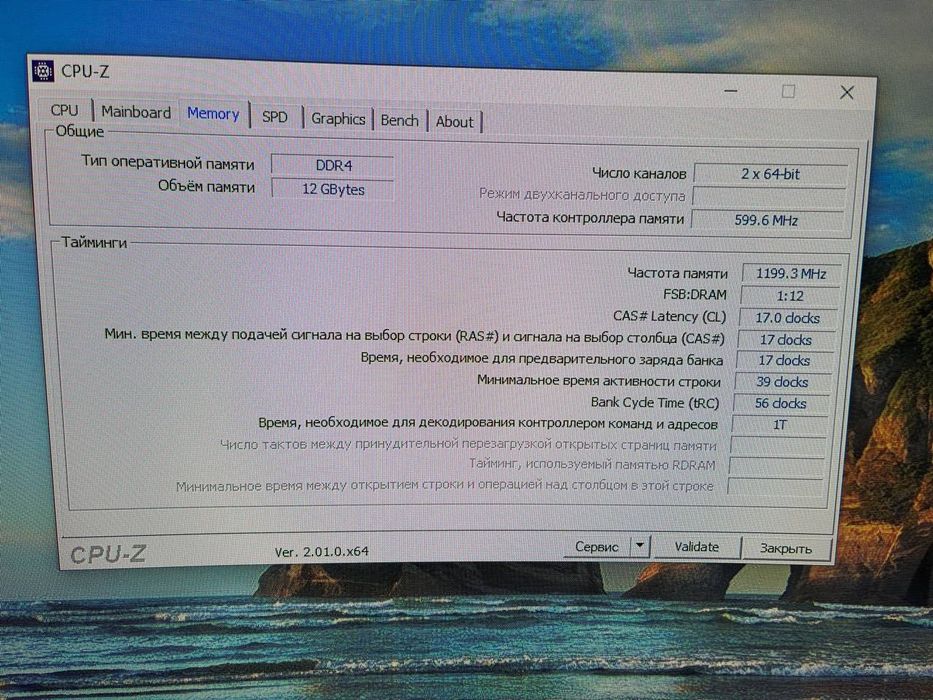Screen dimensions: 933x700
Task: Expand the Сервис dropdown arrow
Action: pyautogui.click(x=640, y=546)
